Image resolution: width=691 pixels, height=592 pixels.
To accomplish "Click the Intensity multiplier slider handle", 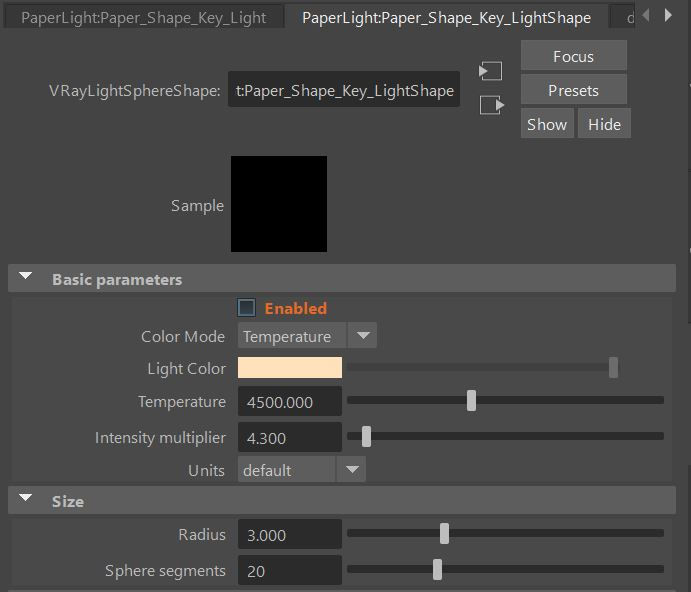I will (x=366, y=436).
